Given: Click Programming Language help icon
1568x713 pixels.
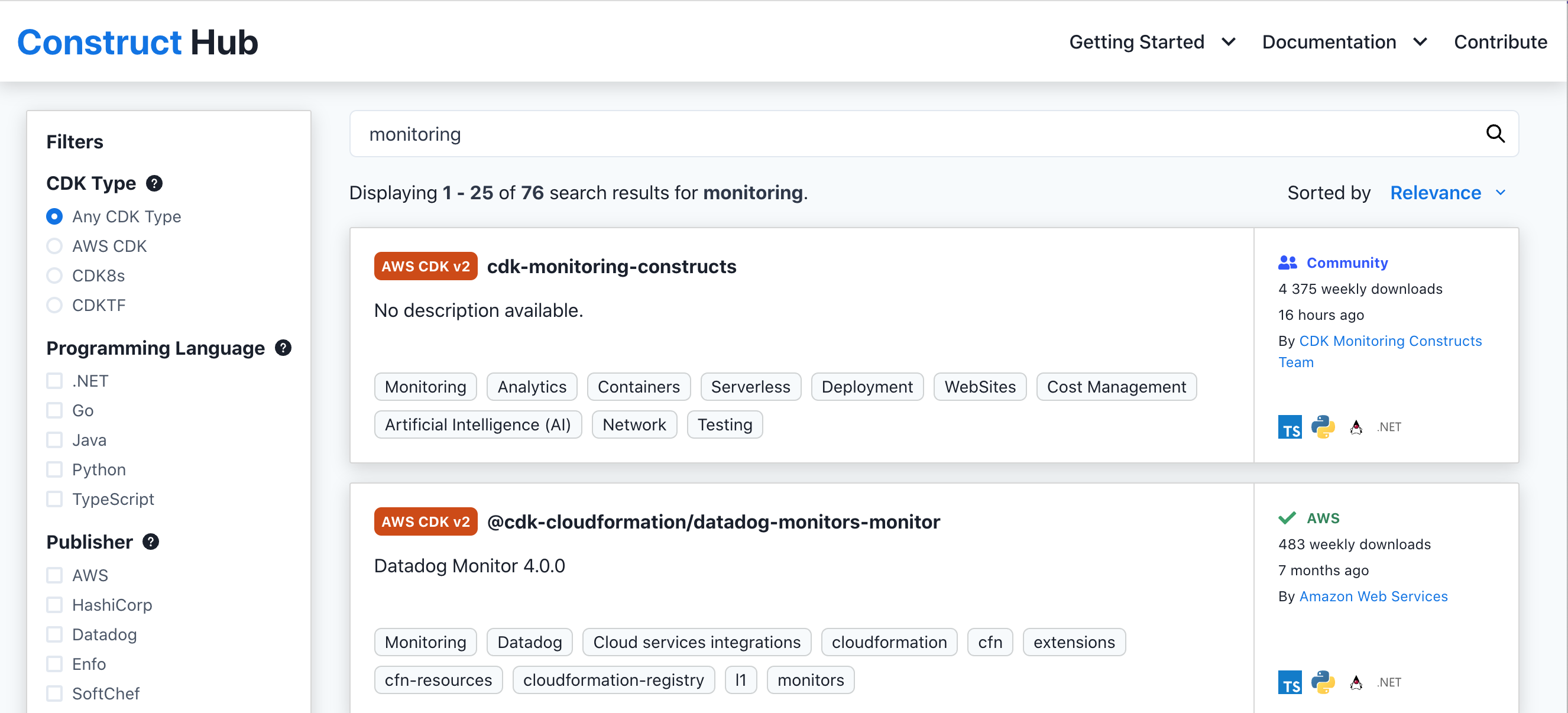Looking at the screenshot, I should 283,348.
